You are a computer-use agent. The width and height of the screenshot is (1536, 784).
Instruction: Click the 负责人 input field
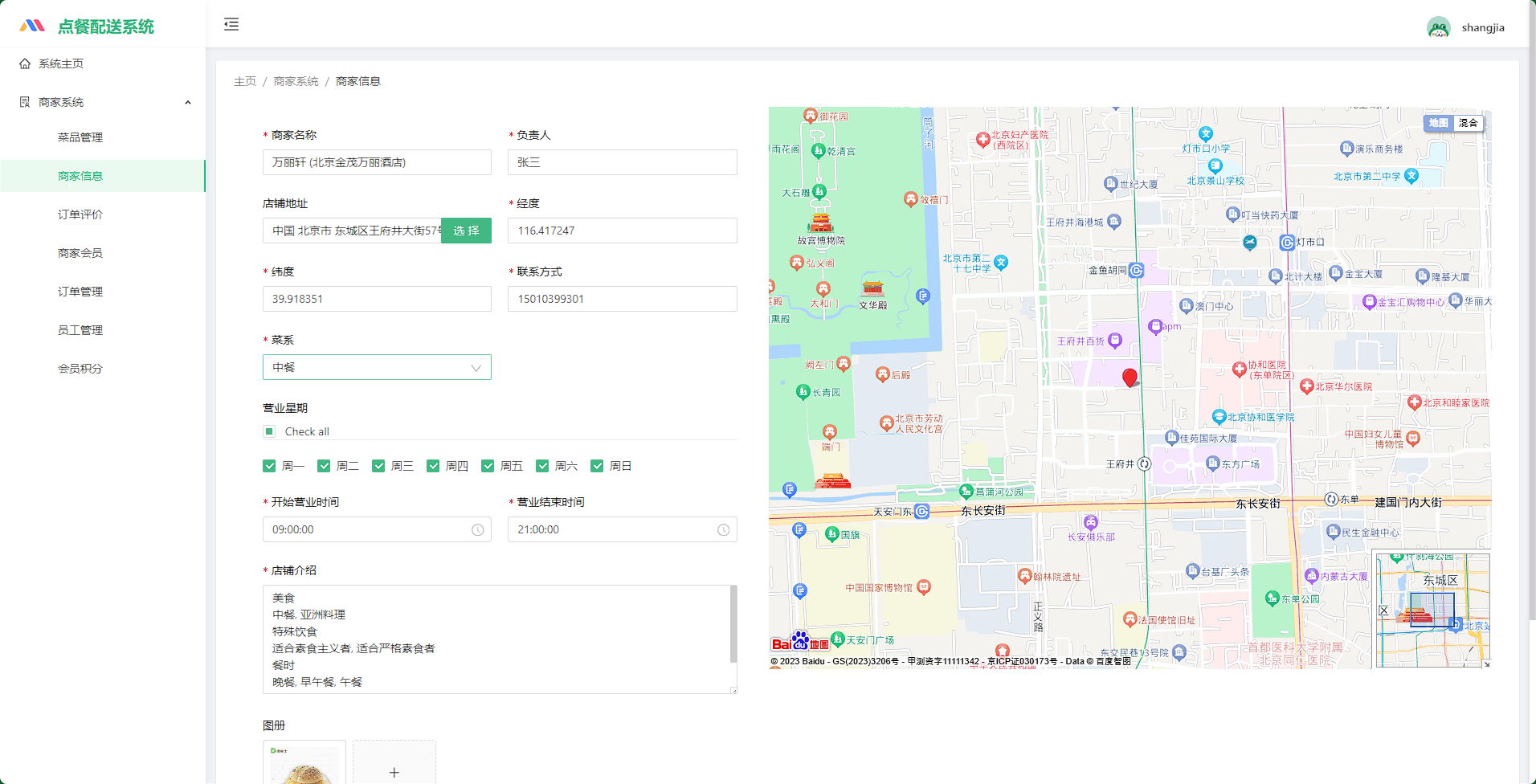(x=623, y=162)
